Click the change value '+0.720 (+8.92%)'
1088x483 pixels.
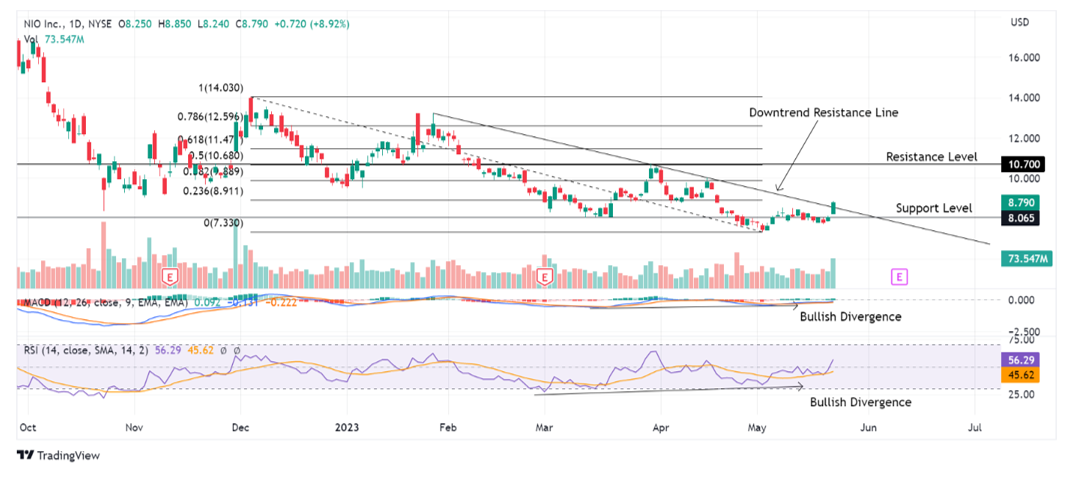pyautogui.click(x=310, y=24)
